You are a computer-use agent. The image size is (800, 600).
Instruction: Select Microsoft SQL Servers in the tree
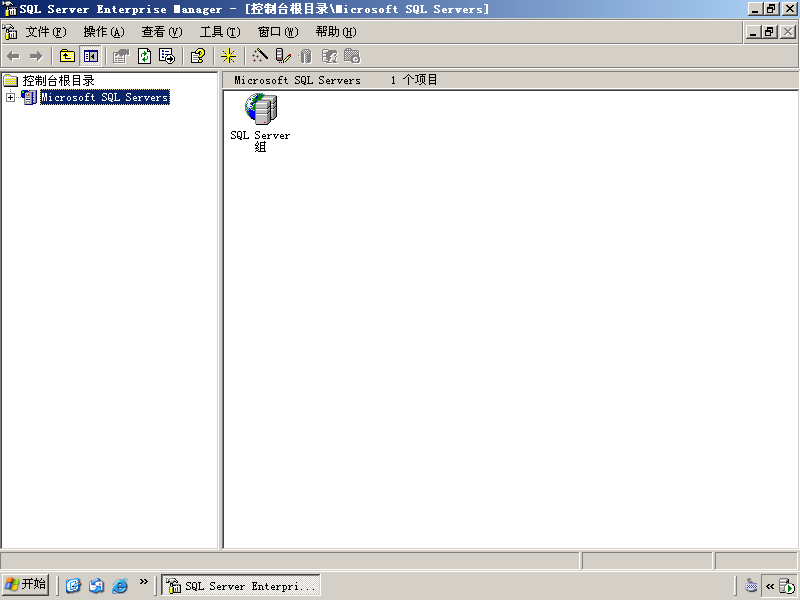tap(105, 97)
